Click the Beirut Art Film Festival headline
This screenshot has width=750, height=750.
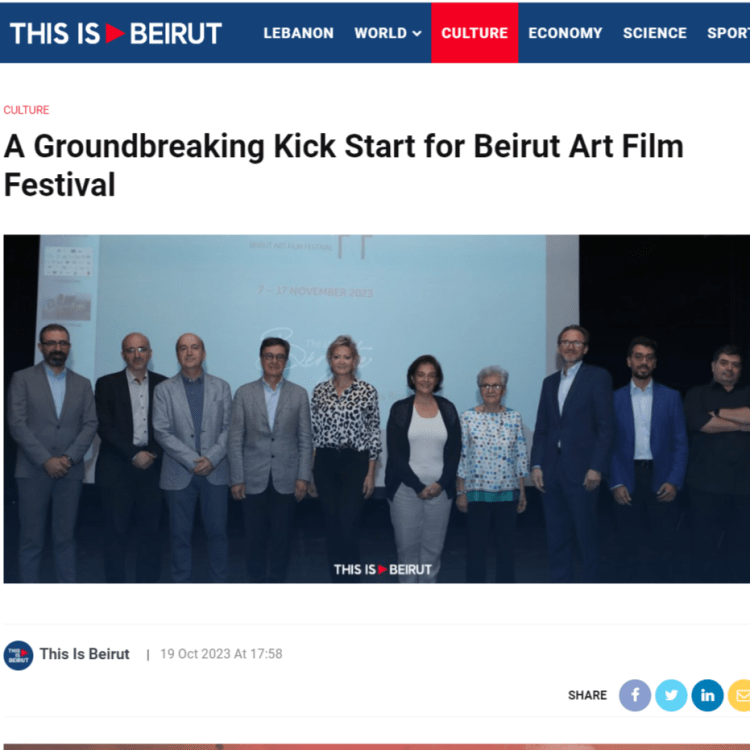343,165
